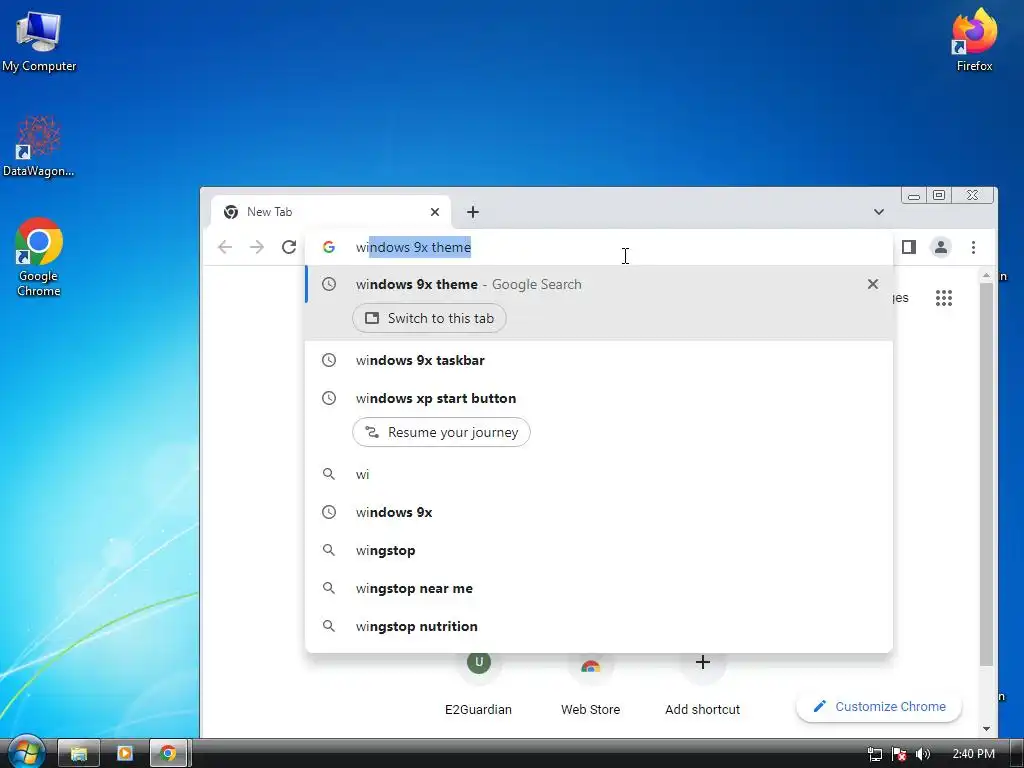This screenshot has width=1024, height=768.
Task: Open the Windows Start button
Action: [x=25, y=752]
